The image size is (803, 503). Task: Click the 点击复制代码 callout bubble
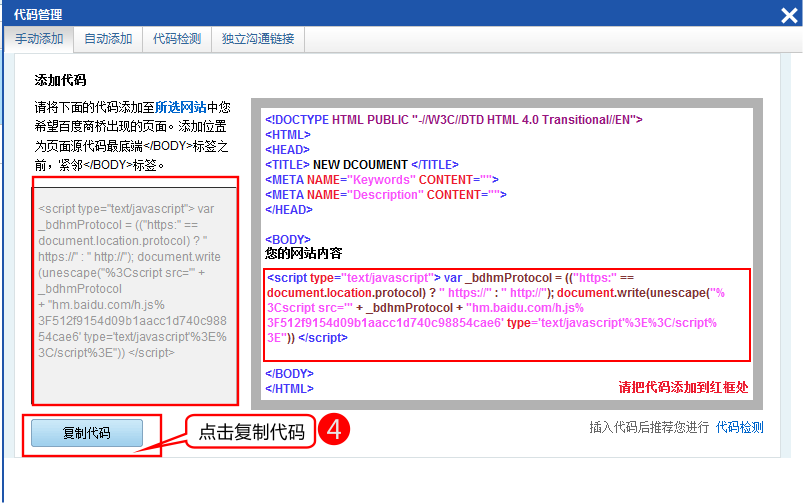(250, 432)
